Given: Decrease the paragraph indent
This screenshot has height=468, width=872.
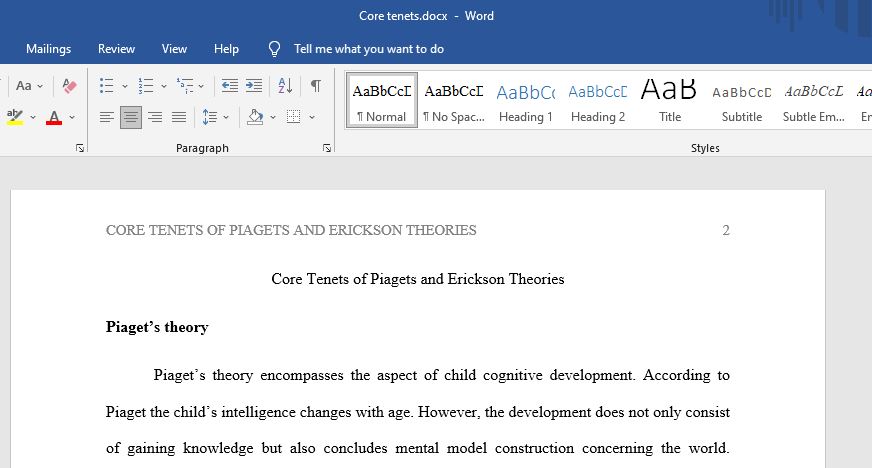Looking at the screenshot, I should click(230, 86).
